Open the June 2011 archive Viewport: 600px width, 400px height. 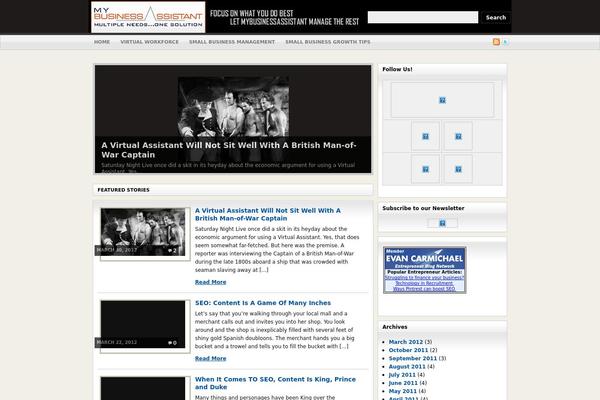[x=403, y=383]
